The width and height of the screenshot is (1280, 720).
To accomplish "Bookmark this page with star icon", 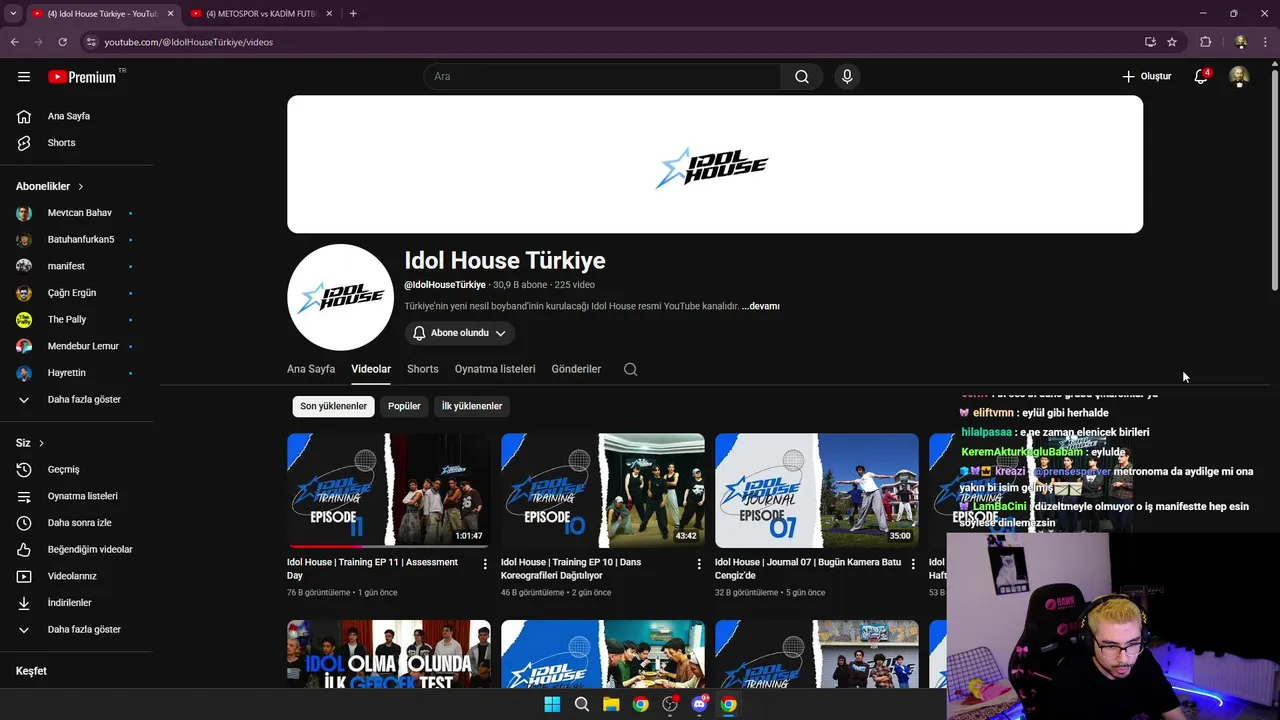I will [1172, 42].
